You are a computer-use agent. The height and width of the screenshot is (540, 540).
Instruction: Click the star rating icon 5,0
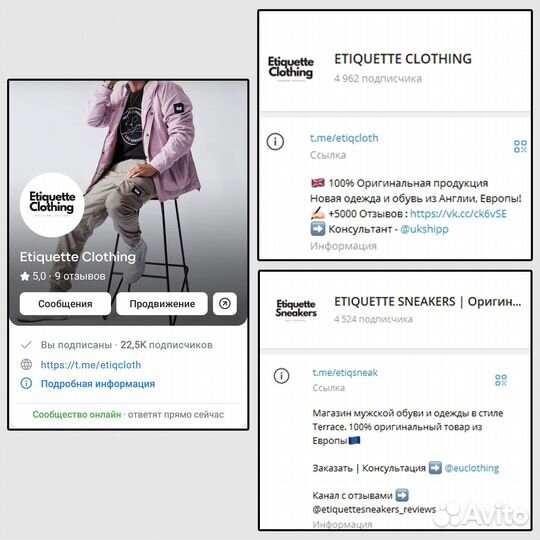pos(25,276)
